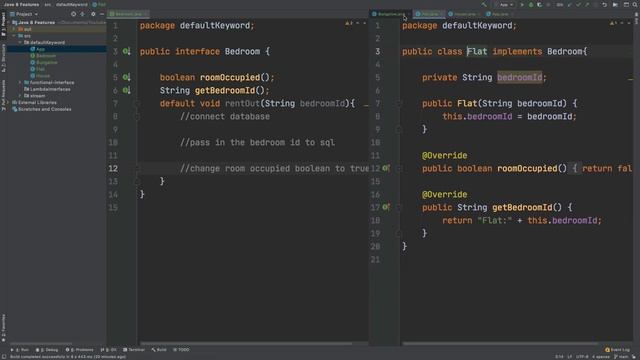Screen dimensions: 640x360
Task: Hide the Project tool window with the minus icon
Action: point(102,14)
